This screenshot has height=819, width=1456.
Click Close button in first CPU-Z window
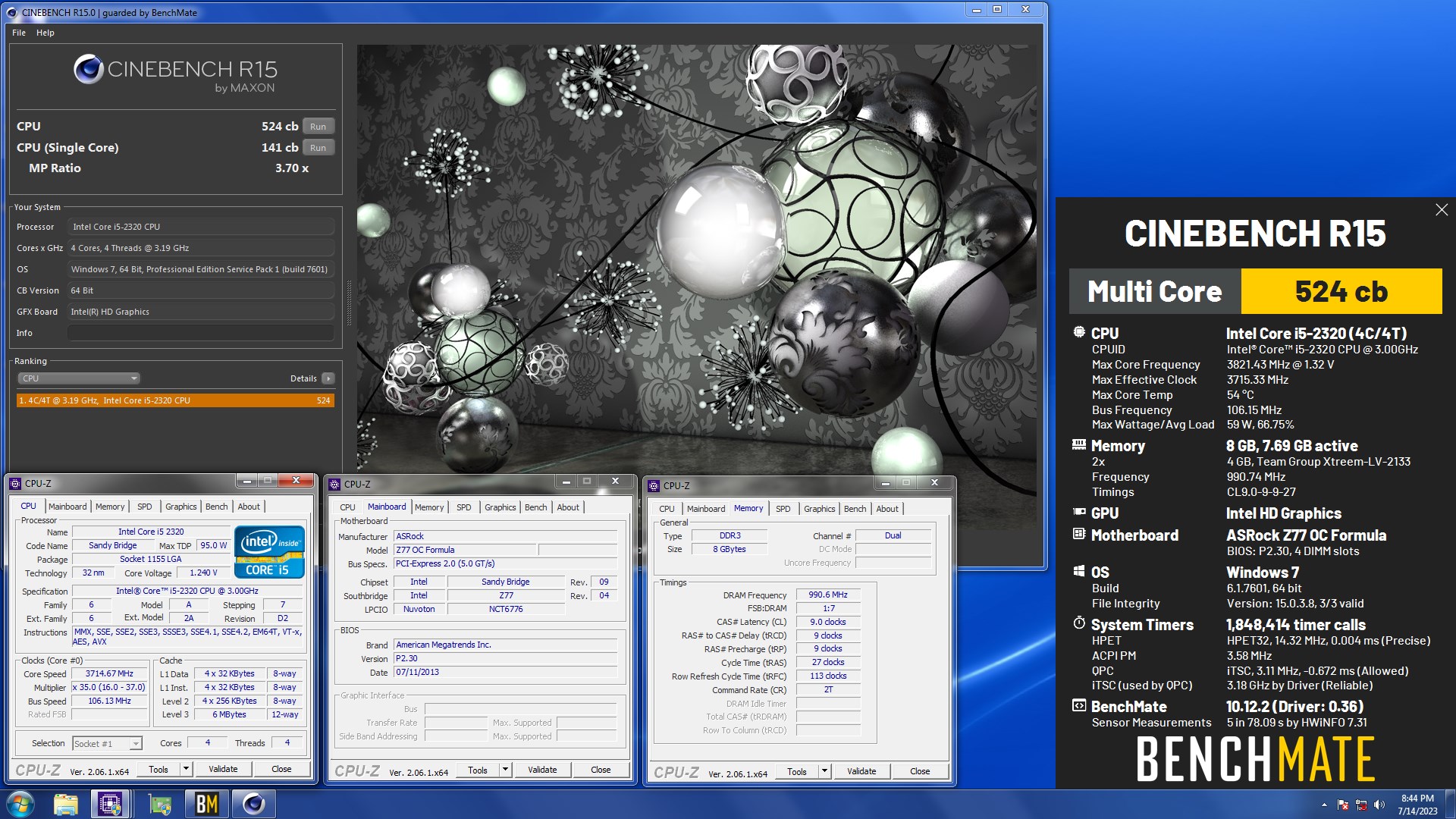tap(281, 769)
